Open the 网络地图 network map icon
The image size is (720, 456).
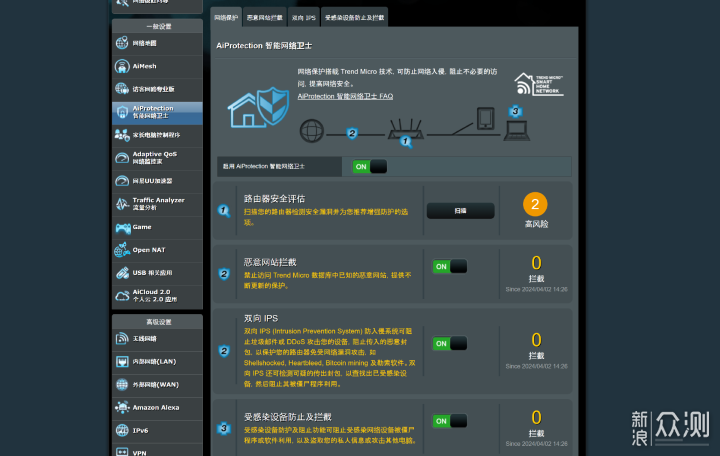coord(122,43)
